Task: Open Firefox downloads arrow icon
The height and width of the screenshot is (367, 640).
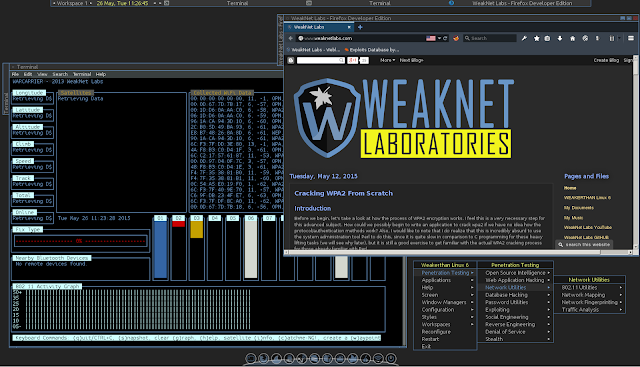Action: point(560,38)
